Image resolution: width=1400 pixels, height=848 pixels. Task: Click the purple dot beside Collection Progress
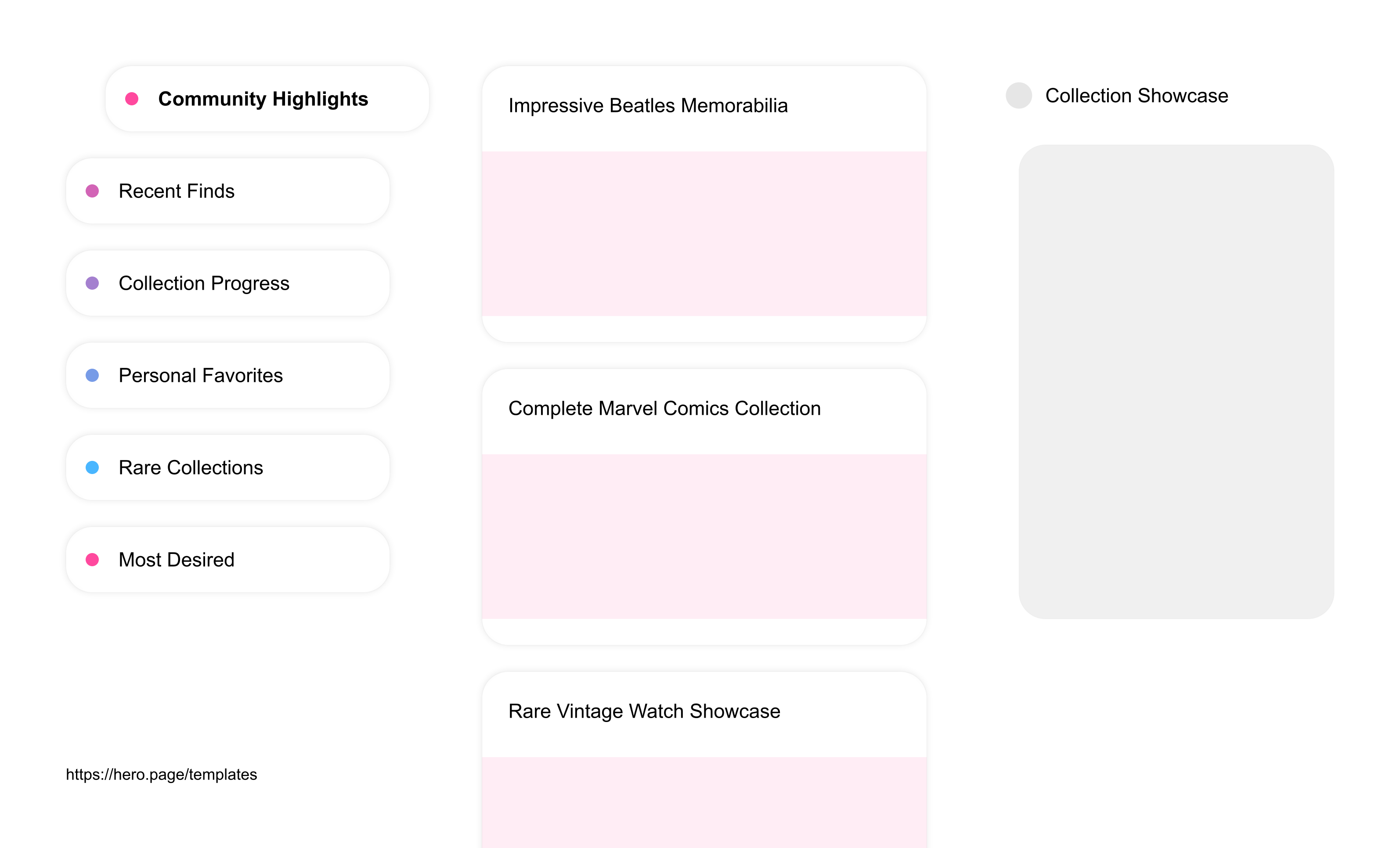tap(93, 284)
